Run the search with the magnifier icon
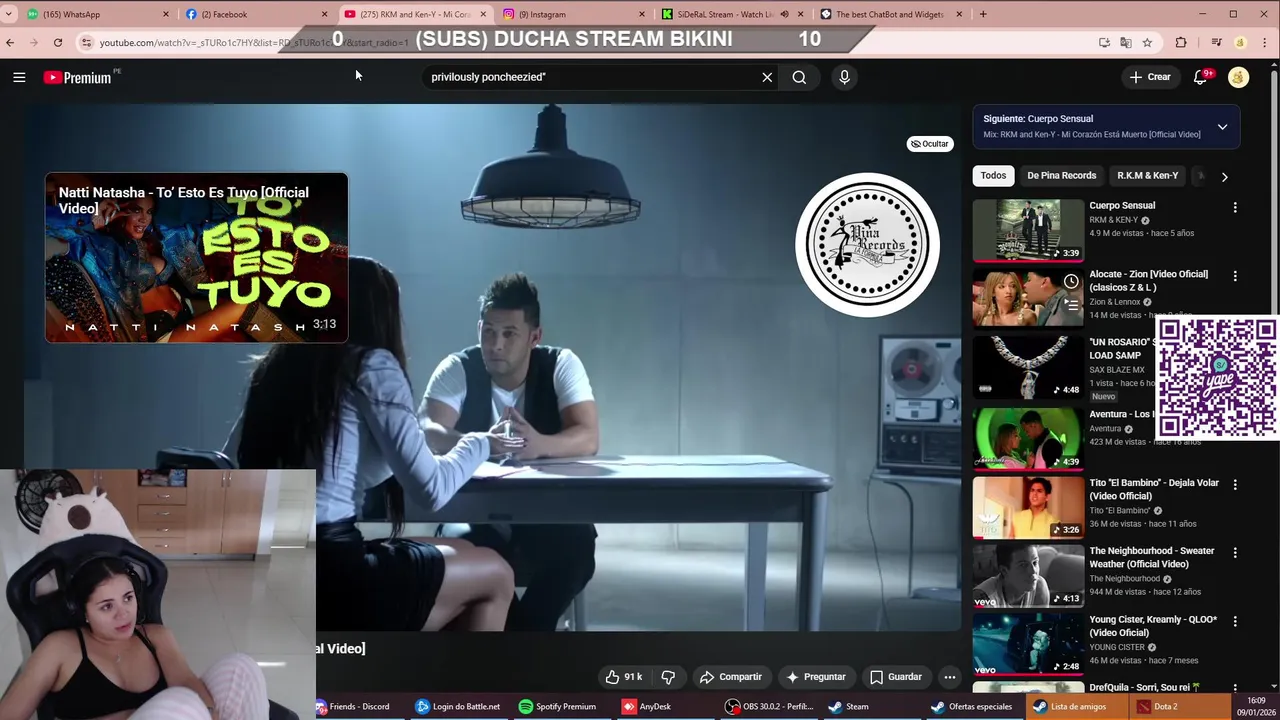This screenshot has width=1280, height=720. [x=799, y=77]
